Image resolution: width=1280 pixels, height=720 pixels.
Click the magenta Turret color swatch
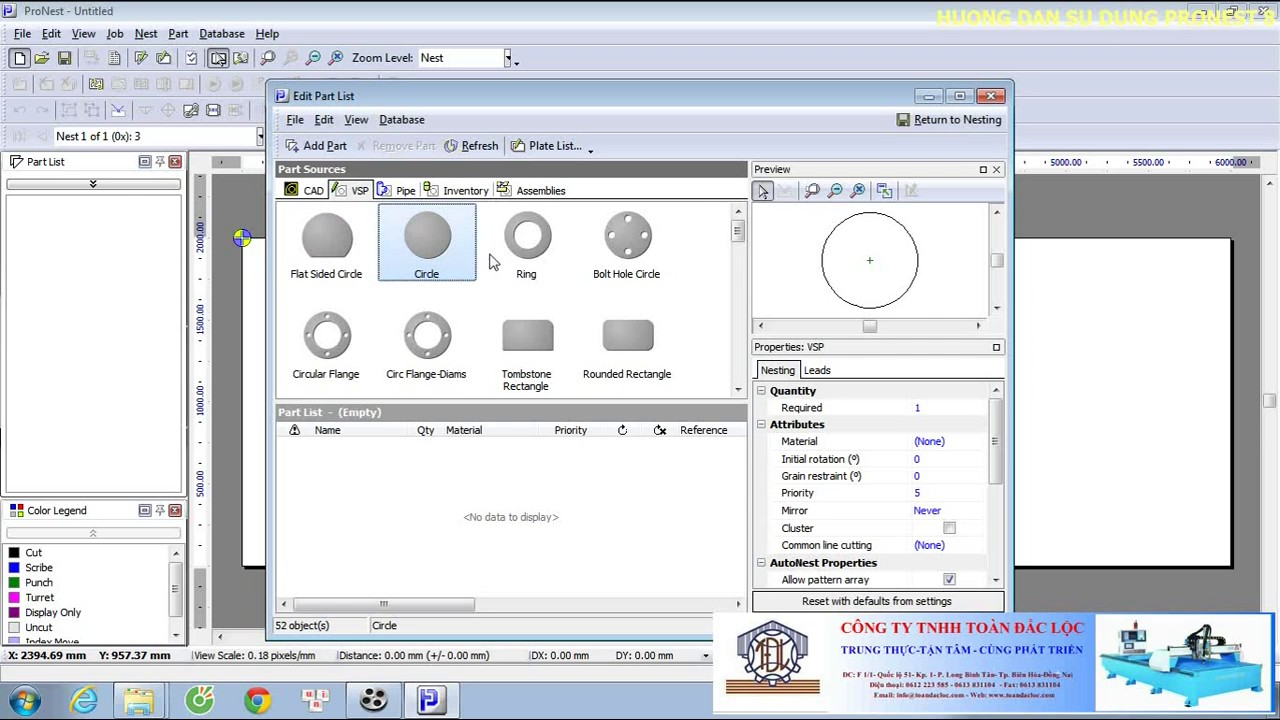[x=14, y=598]
